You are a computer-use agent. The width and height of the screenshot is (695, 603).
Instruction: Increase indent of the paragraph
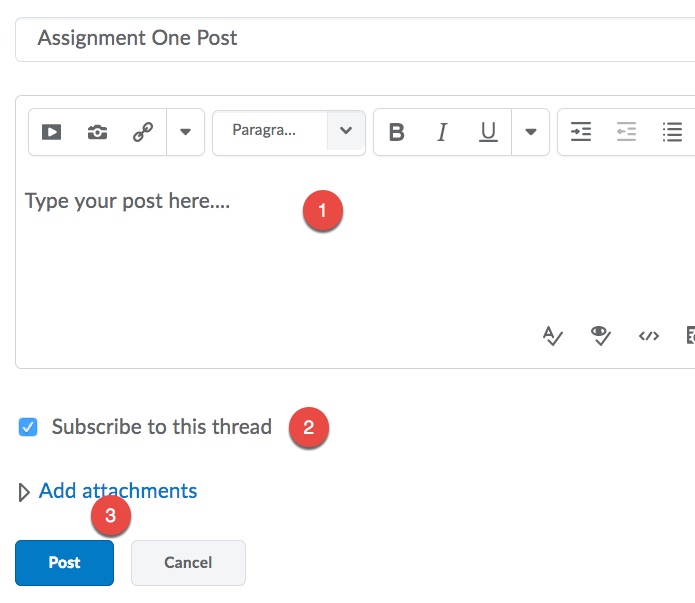pyautogui.click(x=581, y=132)
